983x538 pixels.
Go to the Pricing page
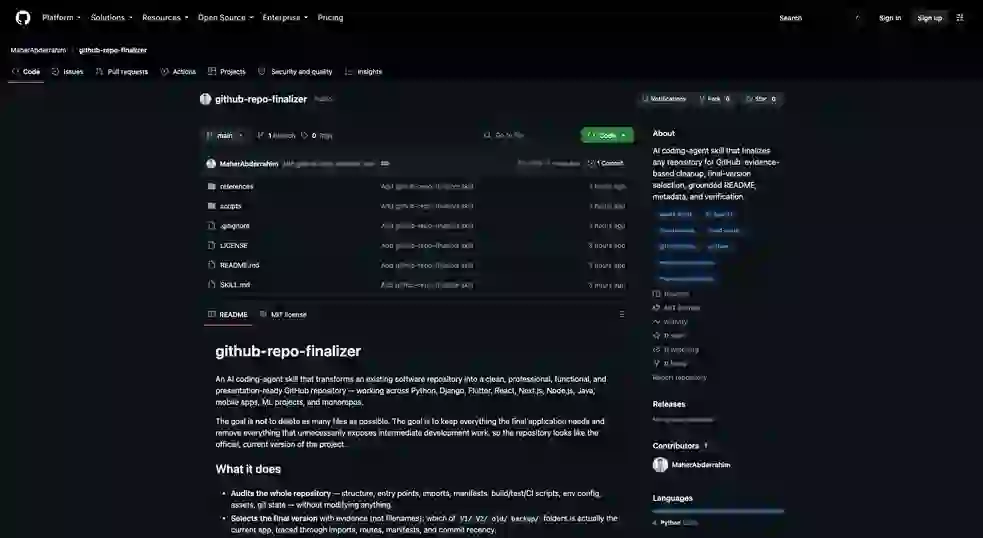[330, 18]
